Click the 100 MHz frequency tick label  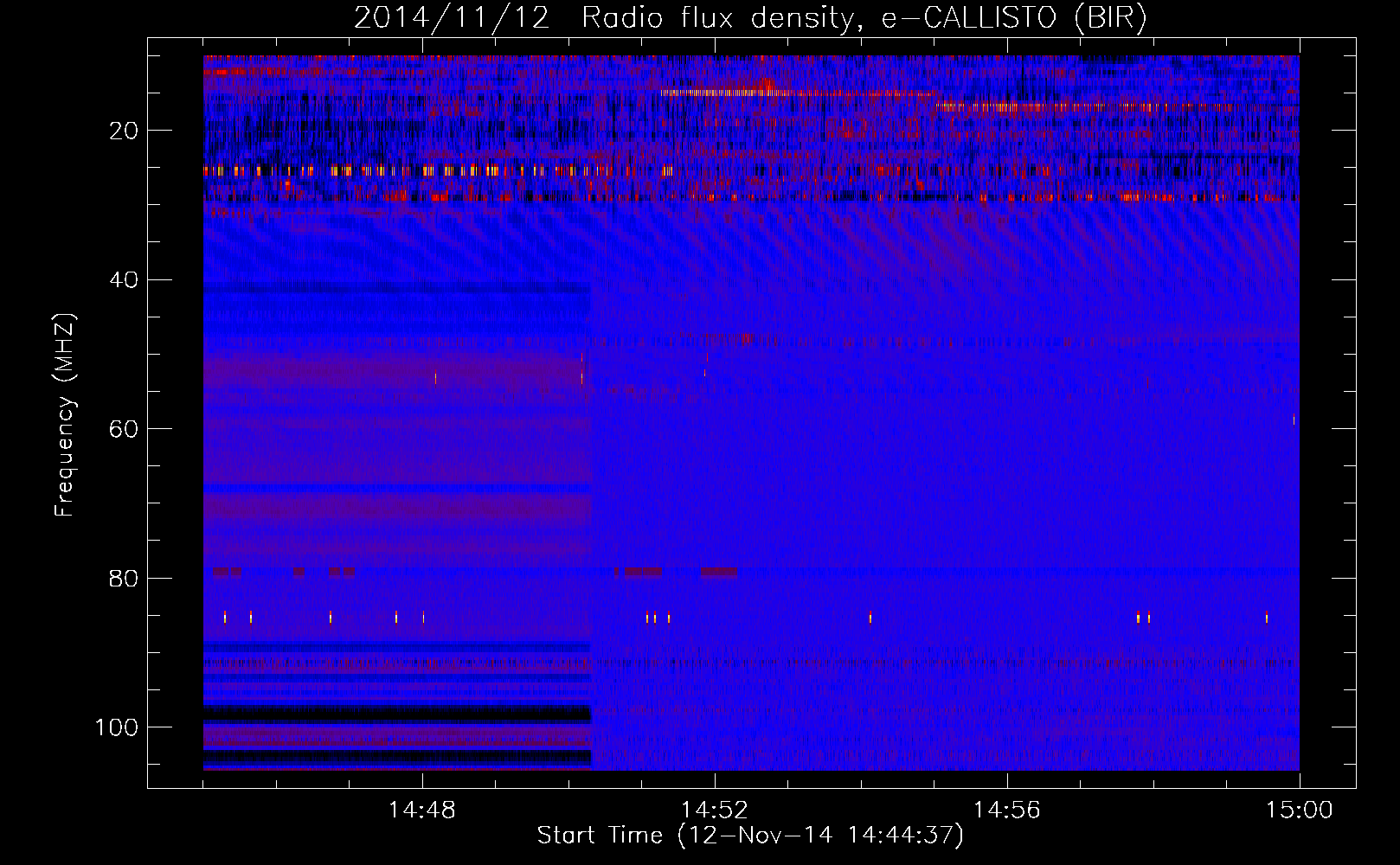118,727
